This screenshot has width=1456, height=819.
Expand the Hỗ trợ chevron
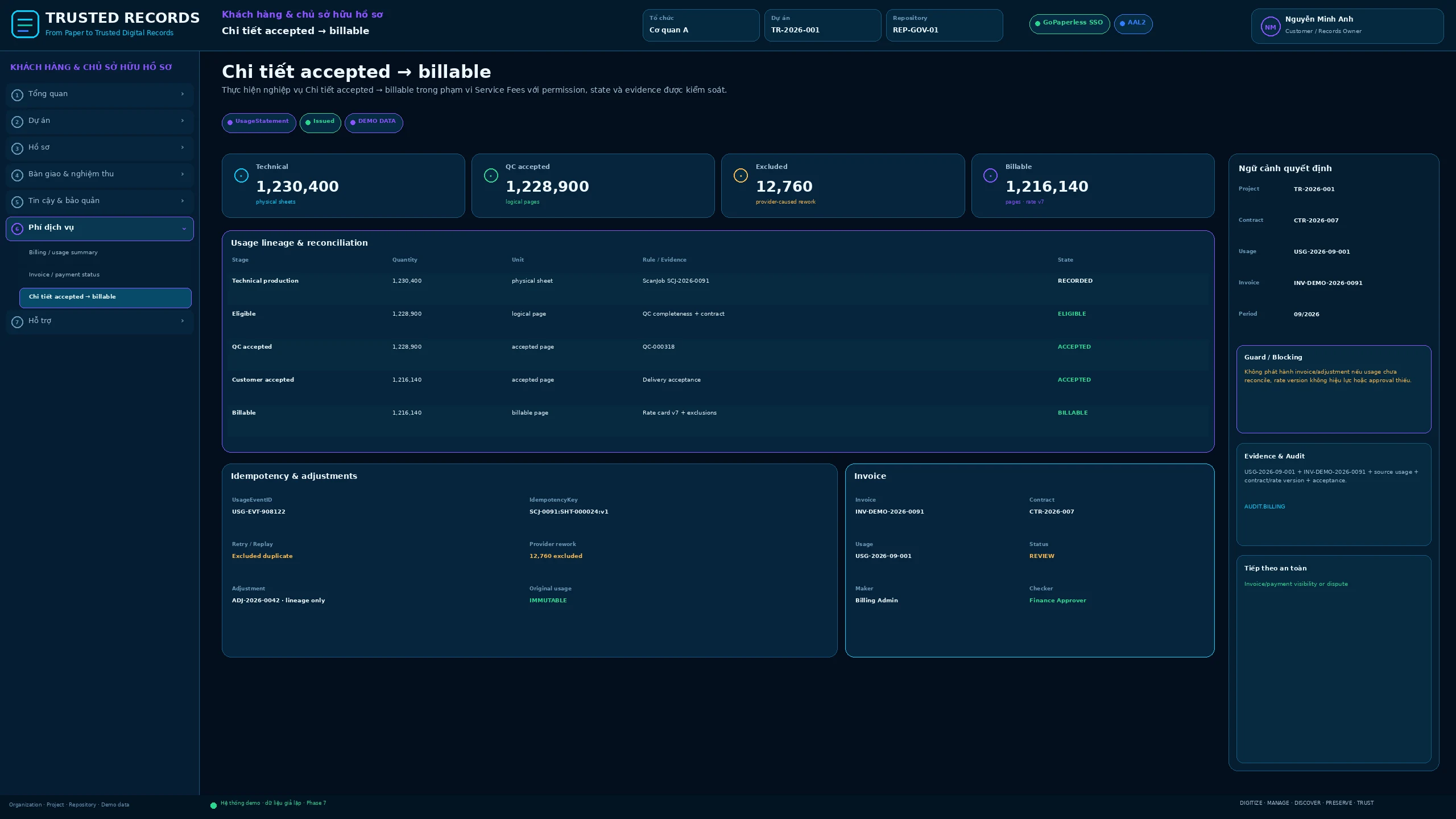pos(183,321)
